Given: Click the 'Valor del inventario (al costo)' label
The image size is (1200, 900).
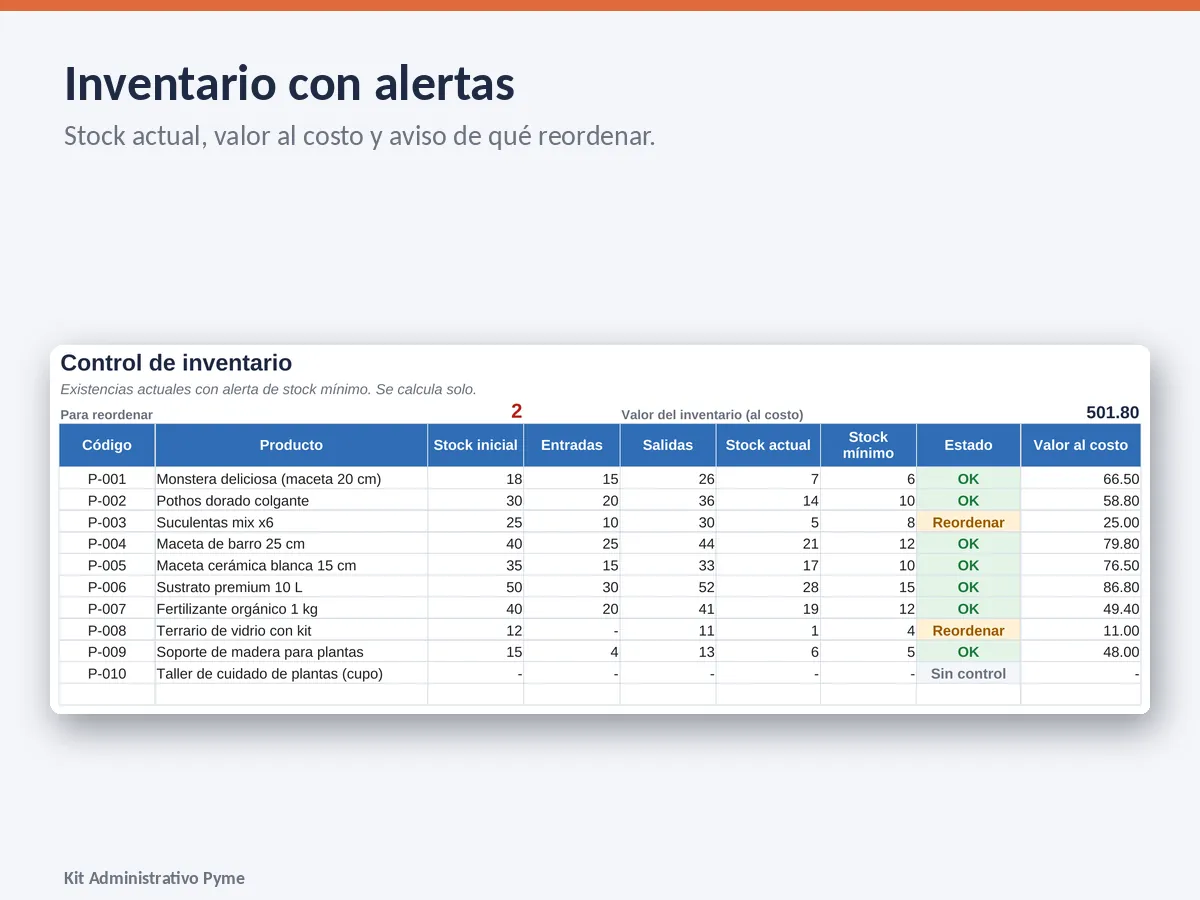Looking at the screenshot, I should point(712,414).
